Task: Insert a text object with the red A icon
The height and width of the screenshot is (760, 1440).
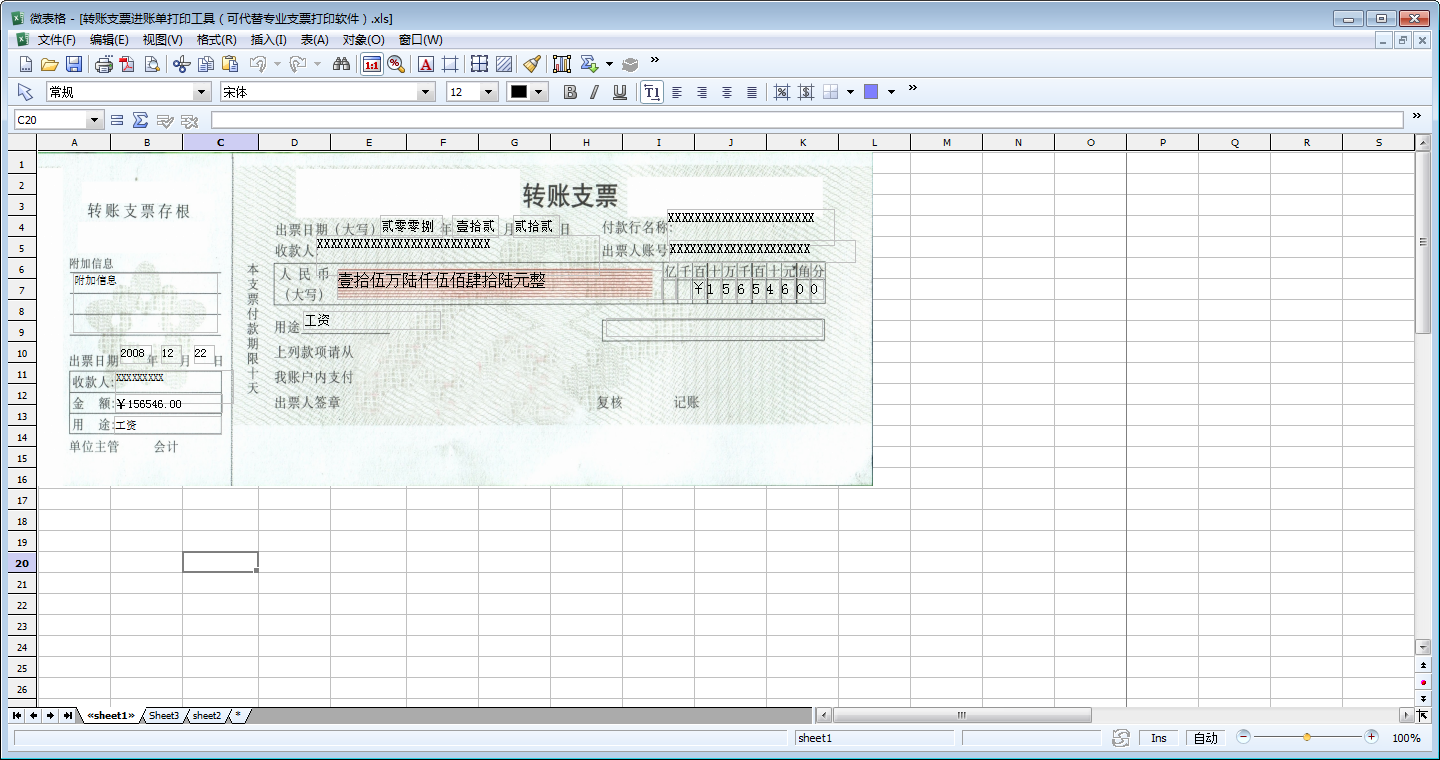Action: click(x=426, y=64)
